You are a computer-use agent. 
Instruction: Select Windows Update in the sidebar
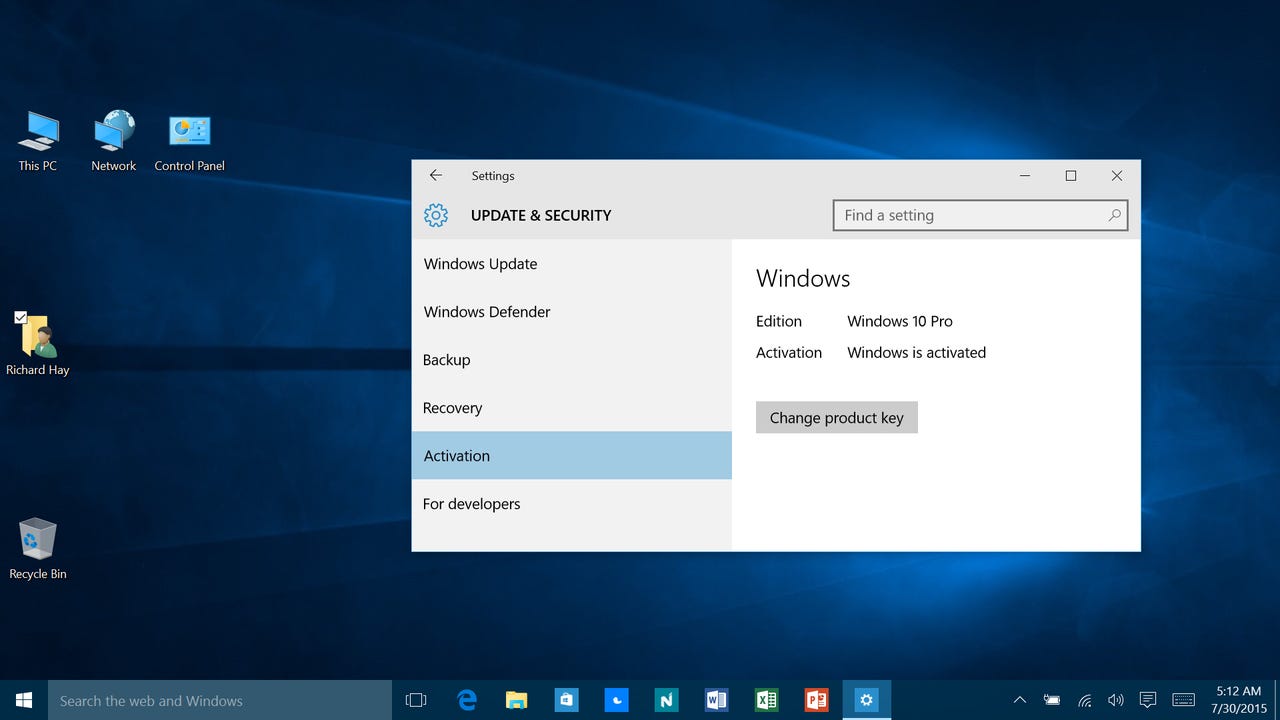pyautogui.click(x=480, y=264)
